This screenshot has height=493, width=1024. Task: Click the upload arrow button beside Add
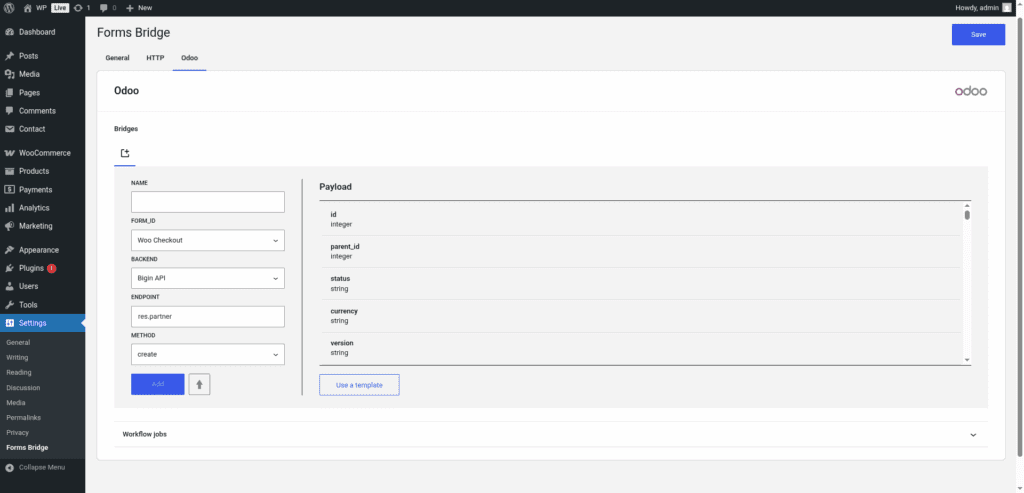pyautogui.click(x=199, y=385)
